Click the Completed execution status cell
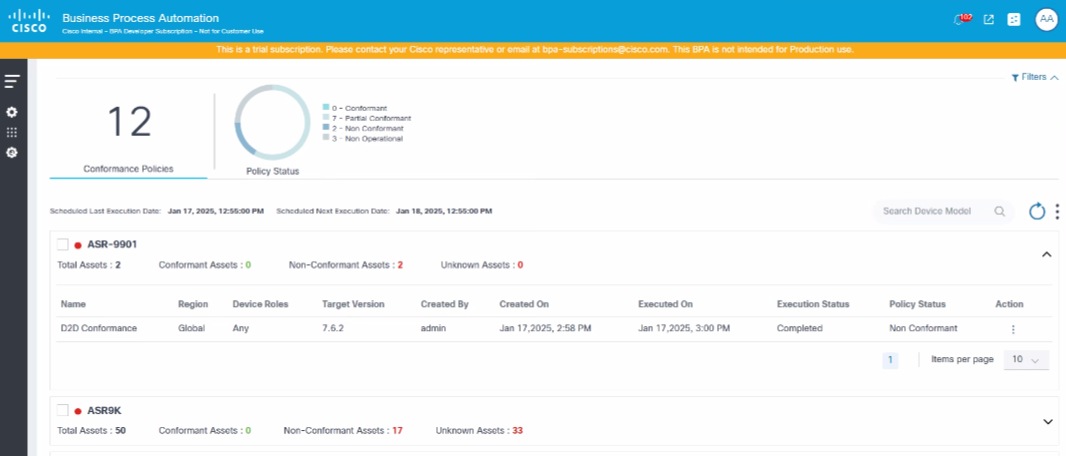This screenshot has width=1066, height=456. (x=800, y=328)
